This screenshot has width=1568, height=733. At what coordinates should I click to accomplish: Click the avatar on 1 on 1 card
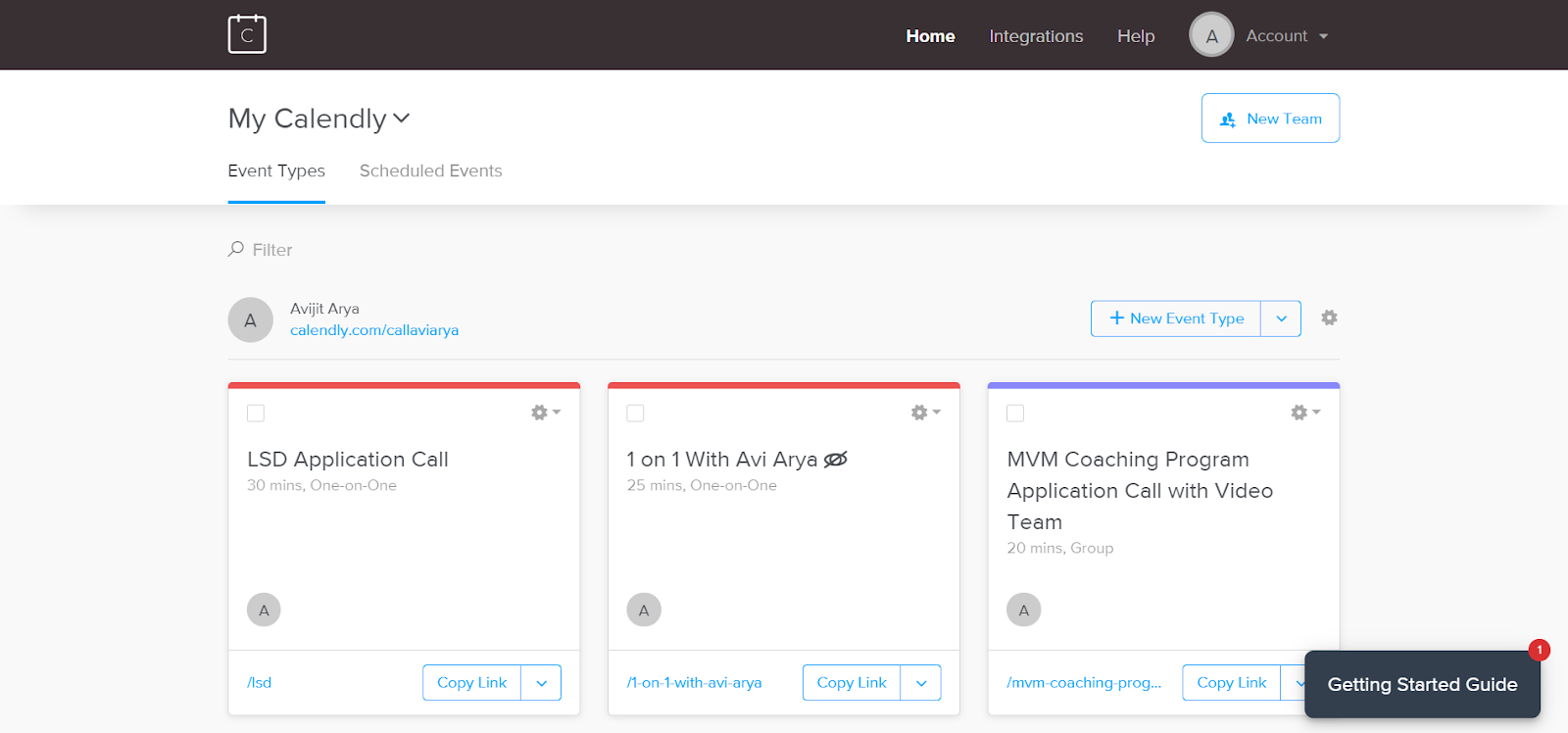point(644,610)
